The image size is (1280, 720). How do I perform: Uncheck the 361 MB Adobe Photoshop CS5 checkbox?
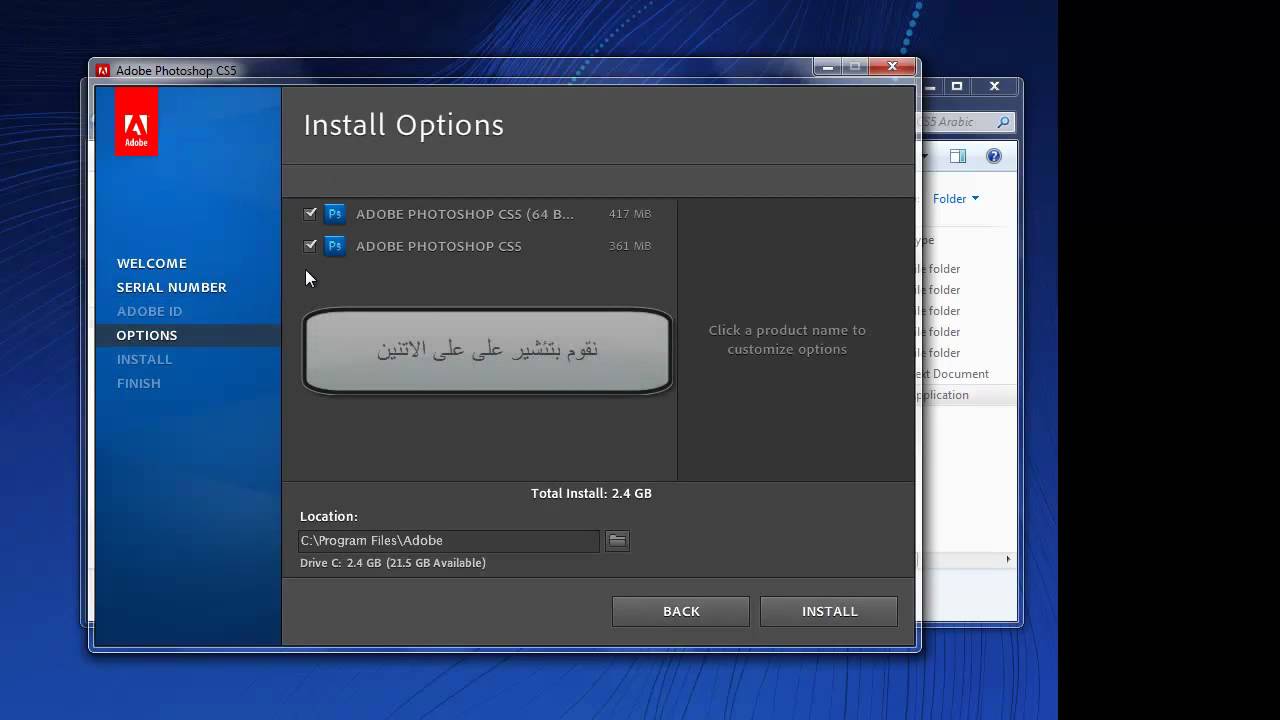310,245
